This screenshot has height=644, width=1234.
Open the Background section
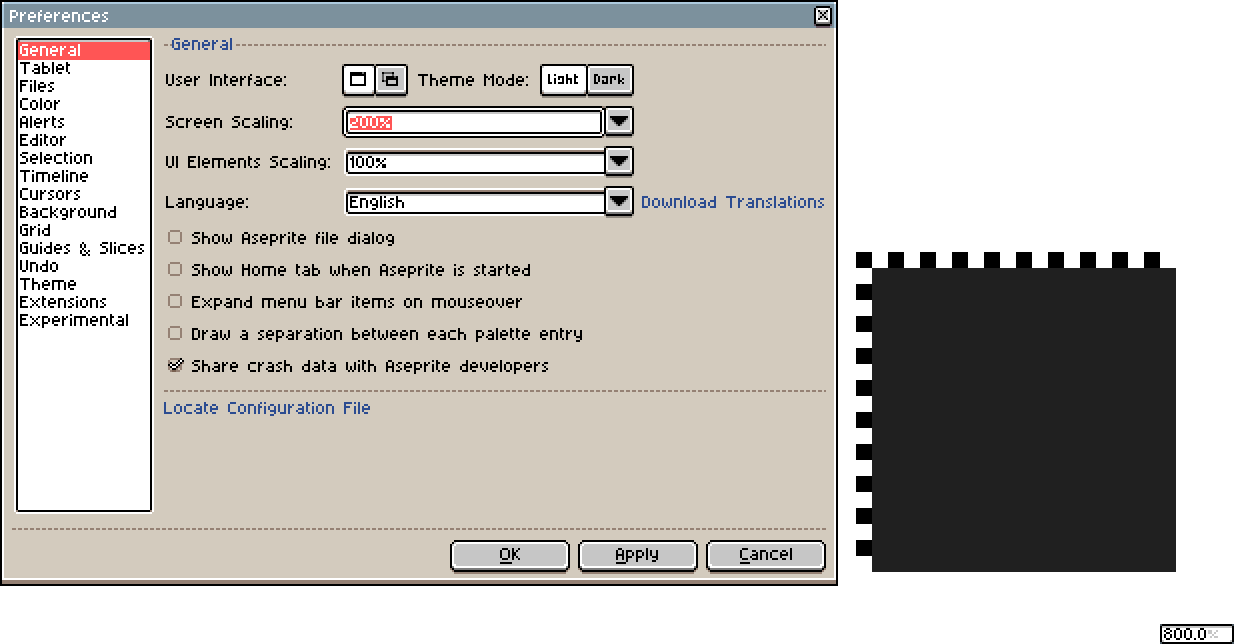[84, 212]
